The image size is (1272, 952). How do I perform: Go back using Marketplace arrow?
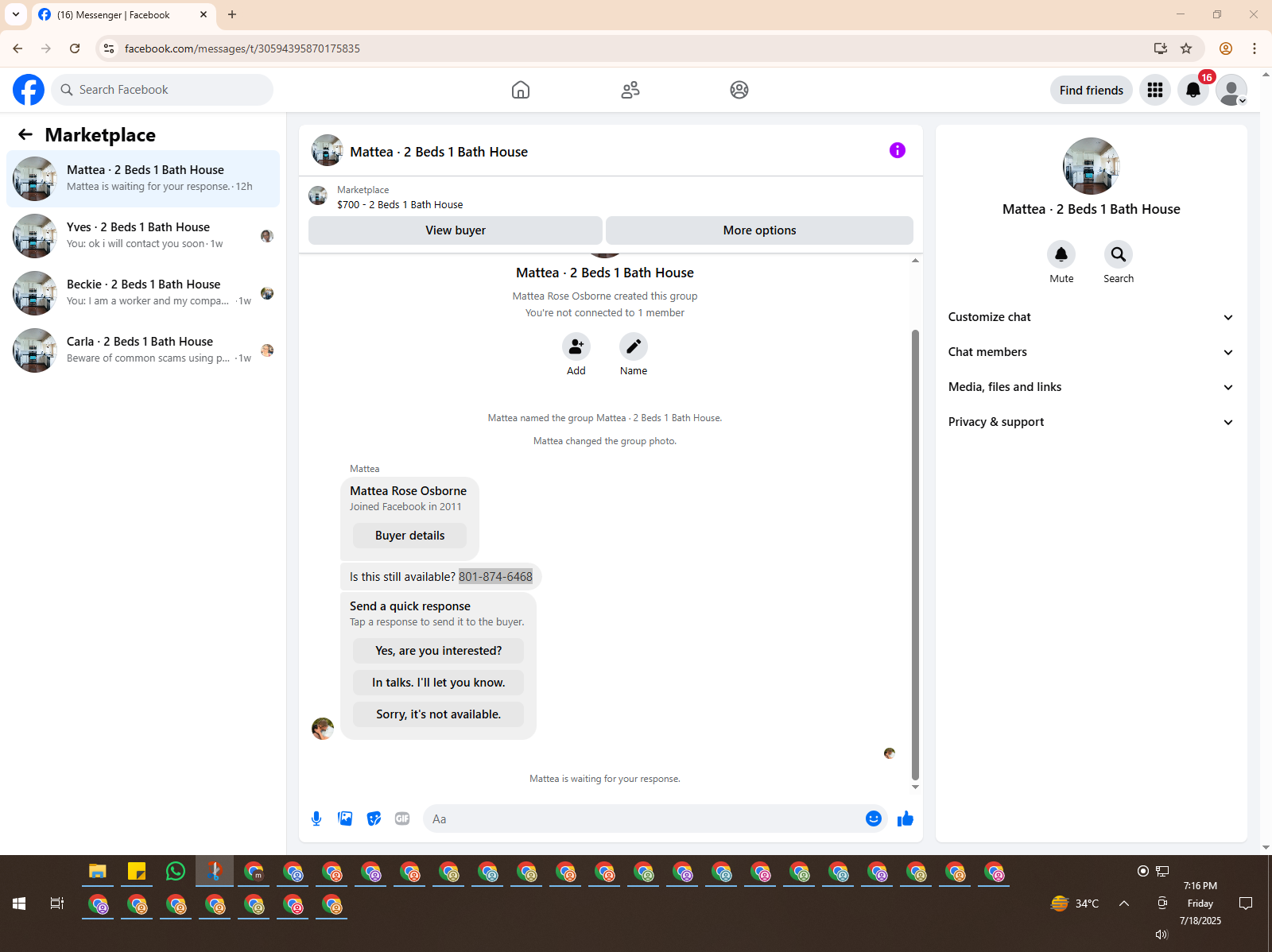point(25,134)
